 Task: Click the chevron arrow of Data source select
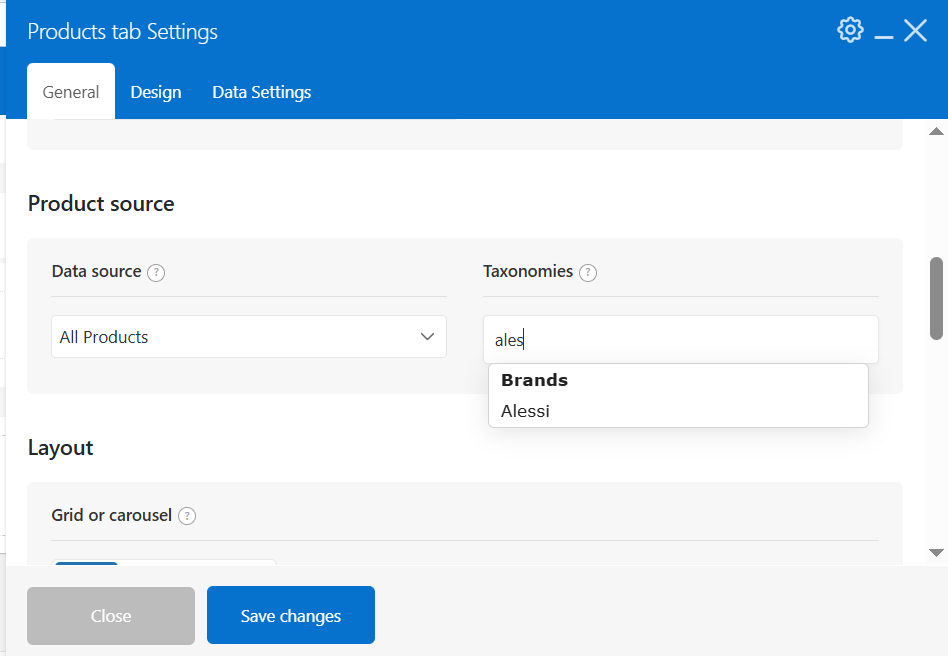coord(427,337)
